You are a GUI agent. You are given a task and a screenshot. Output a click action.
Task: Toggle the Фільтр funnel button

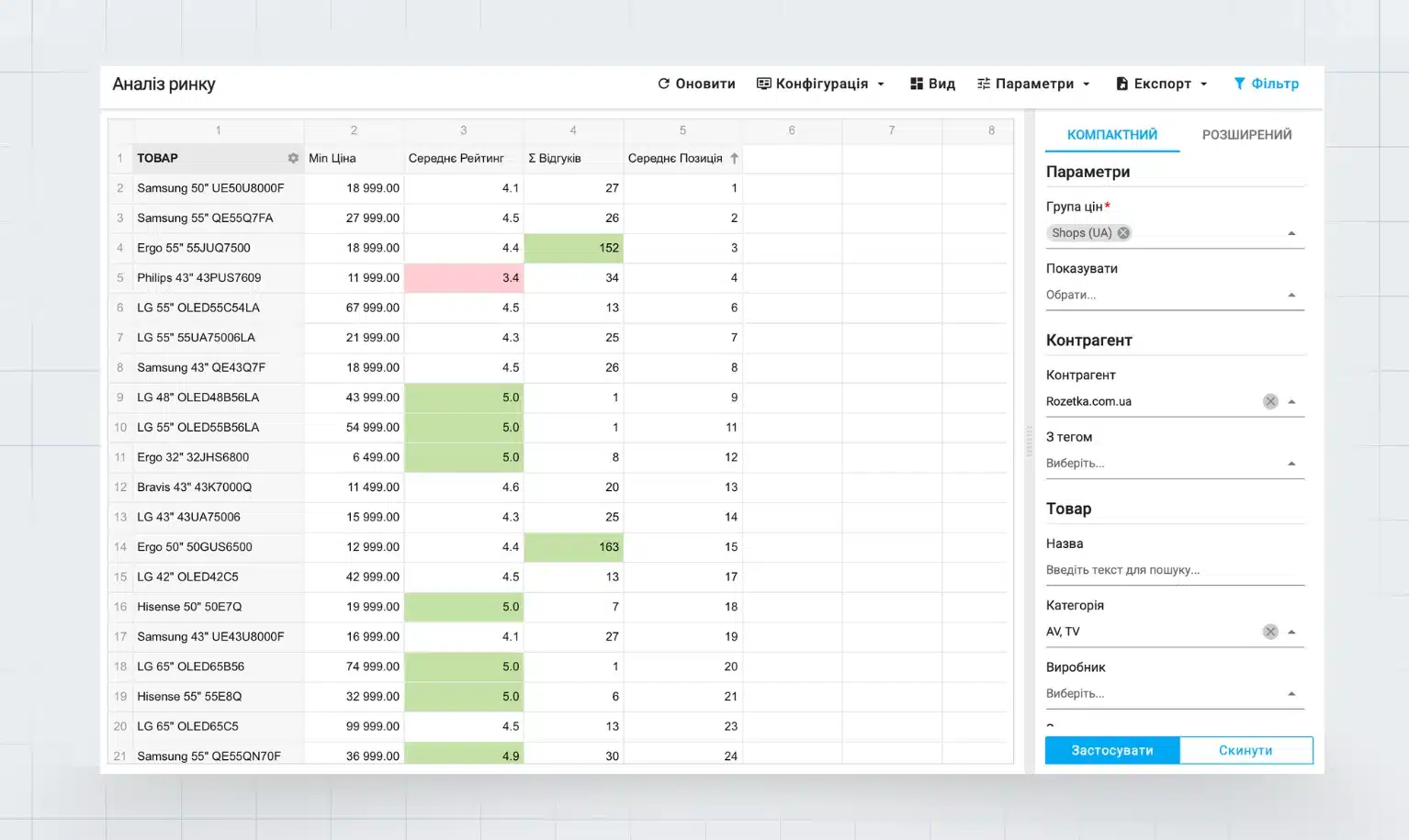[1266, 84]
